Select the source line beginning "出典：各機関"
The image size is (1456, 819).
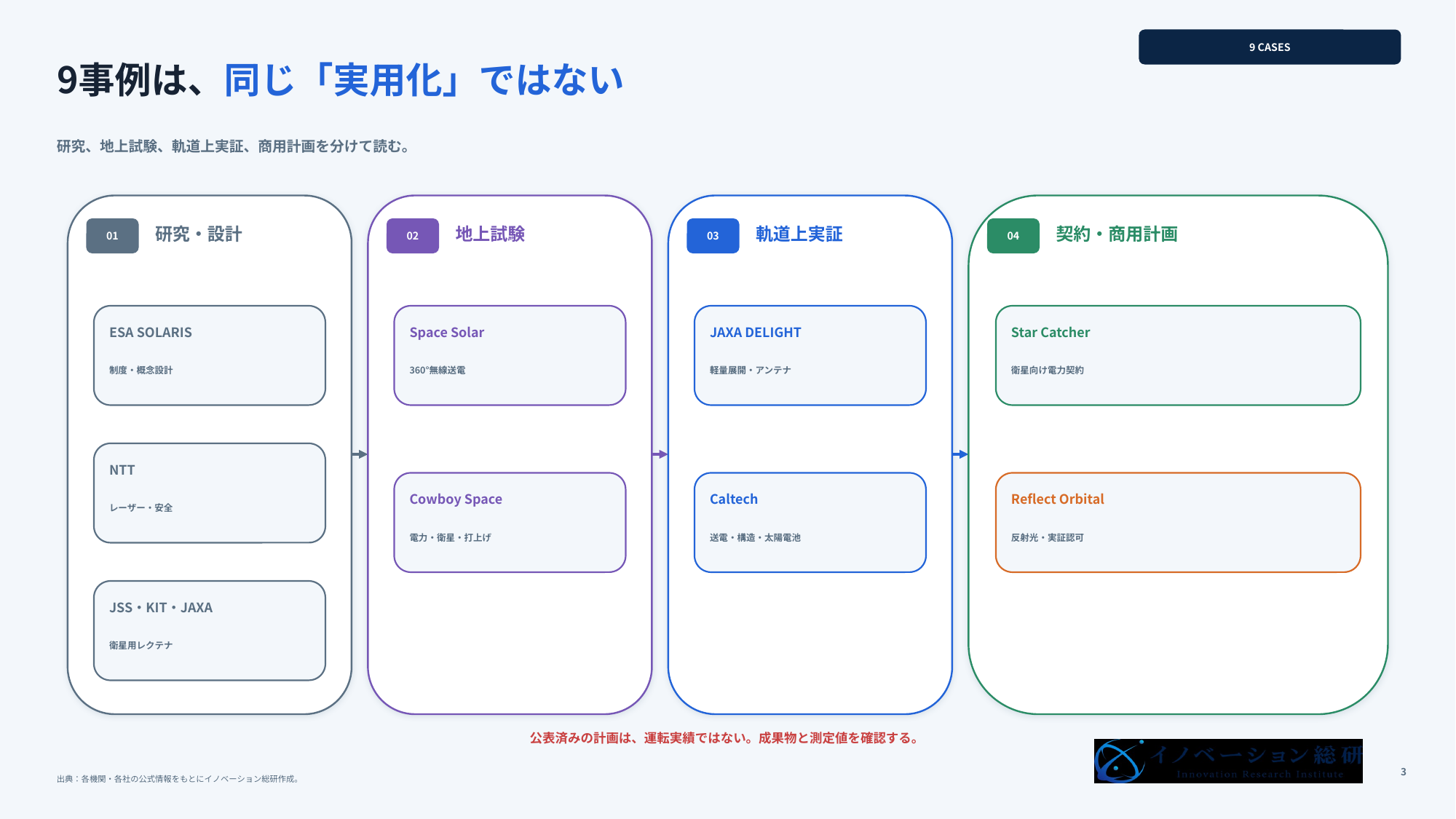[x=179, y=779]
